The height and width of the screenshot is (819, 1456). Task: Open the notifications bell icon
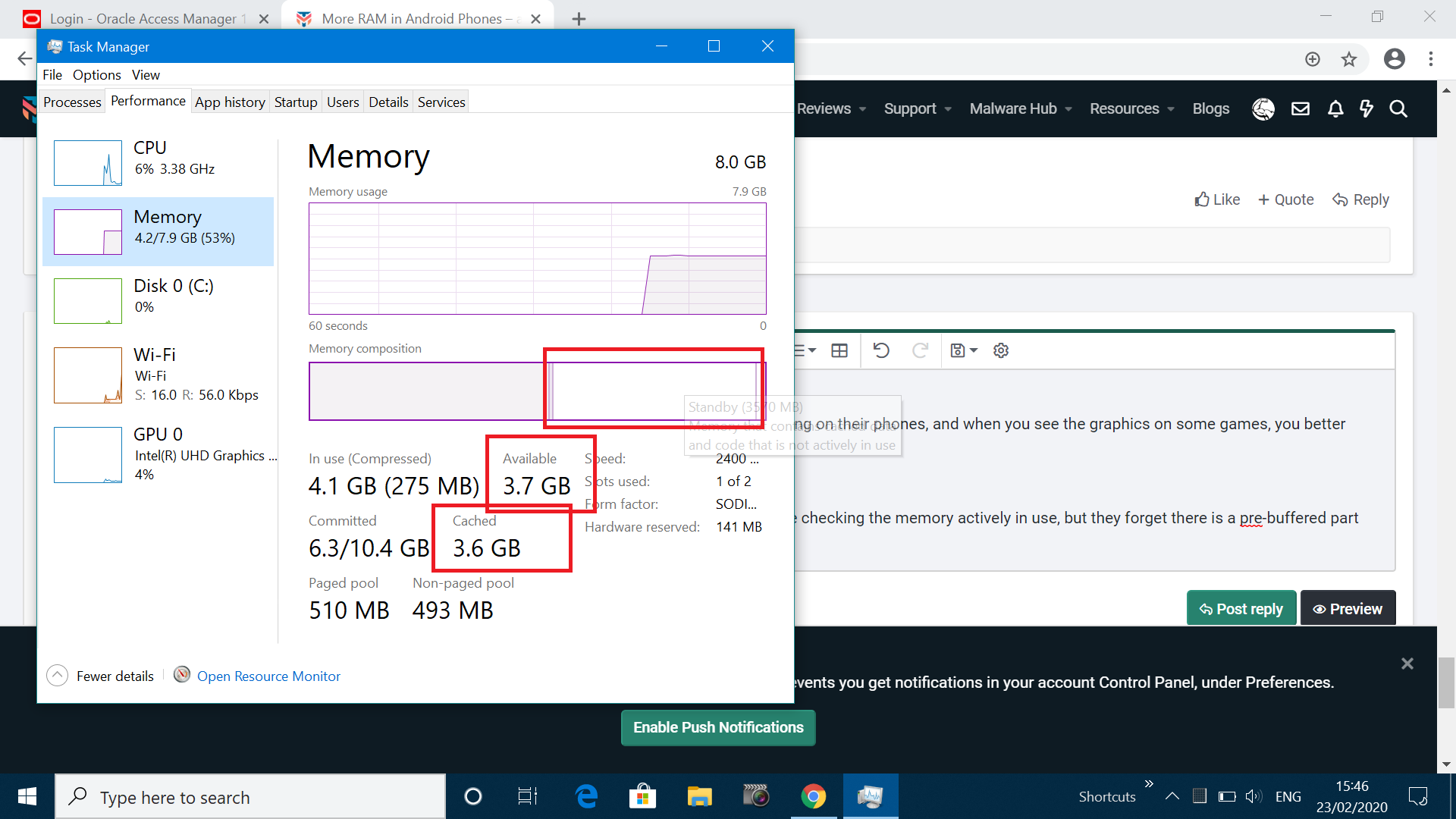(x=1335, y=108)
